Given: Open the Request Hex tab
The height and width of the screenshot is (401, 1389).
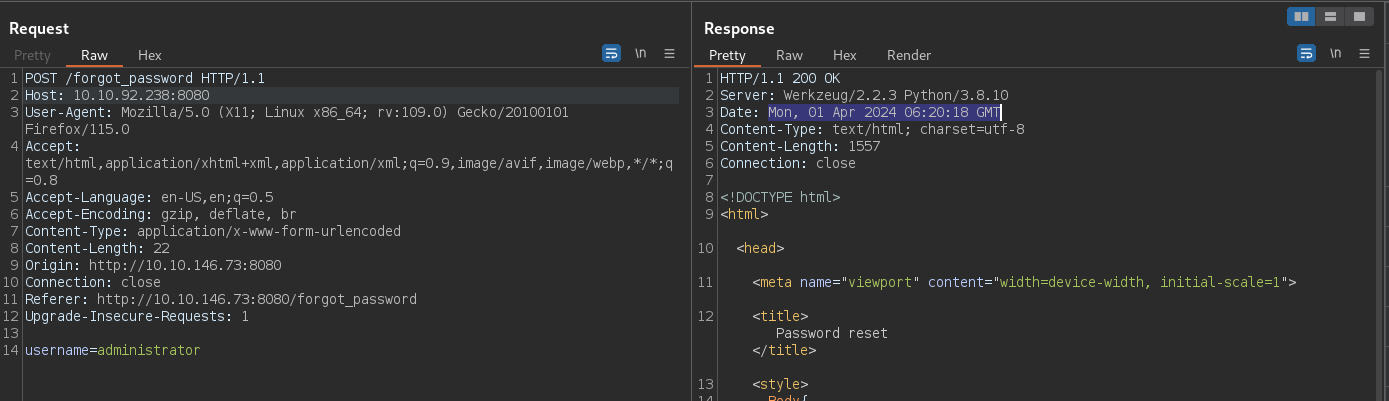Looking at the screenshot, I should pyautogui.click(x=150, y=55).
